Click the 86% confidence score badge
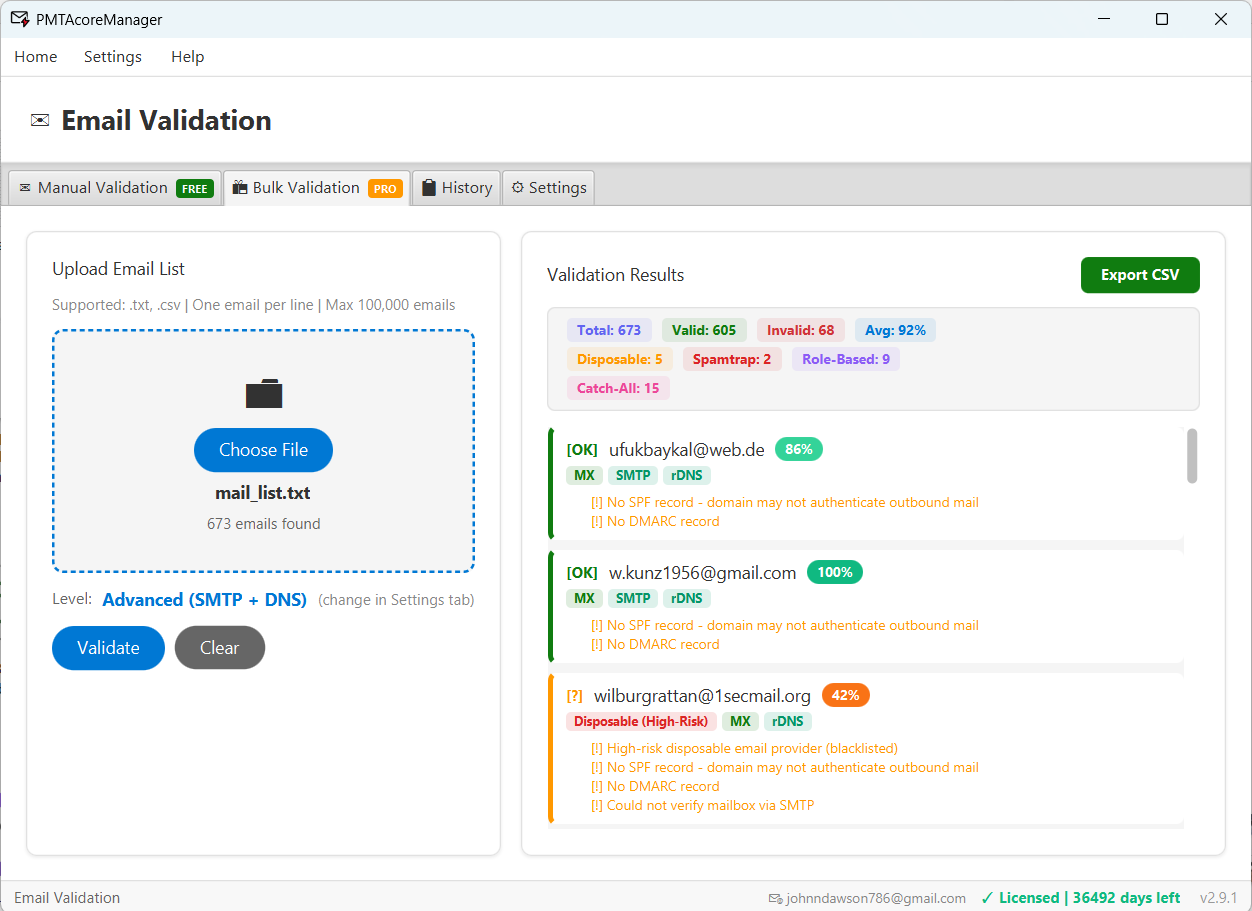 (798, 449)
